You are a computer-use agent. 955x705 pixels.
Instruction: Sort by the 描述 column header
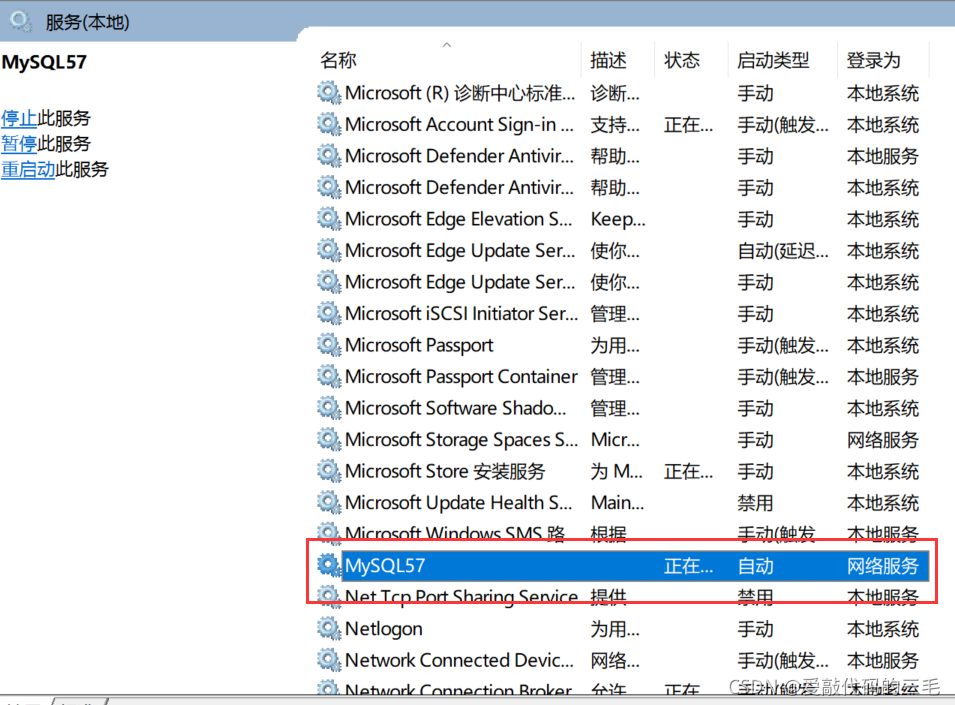click(608, 60)
